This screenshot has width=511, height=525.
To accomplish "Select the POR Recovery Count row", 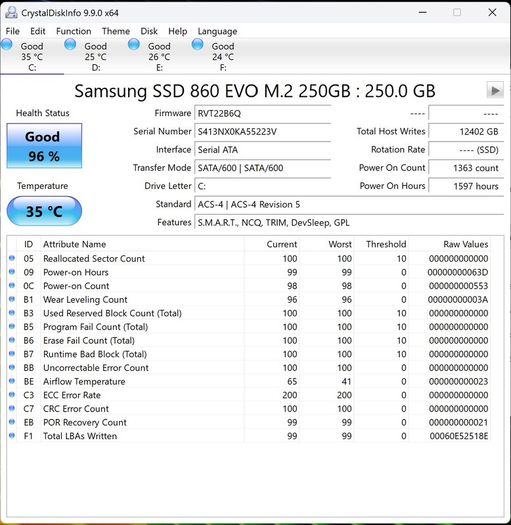I will click(x=249, y=422).
